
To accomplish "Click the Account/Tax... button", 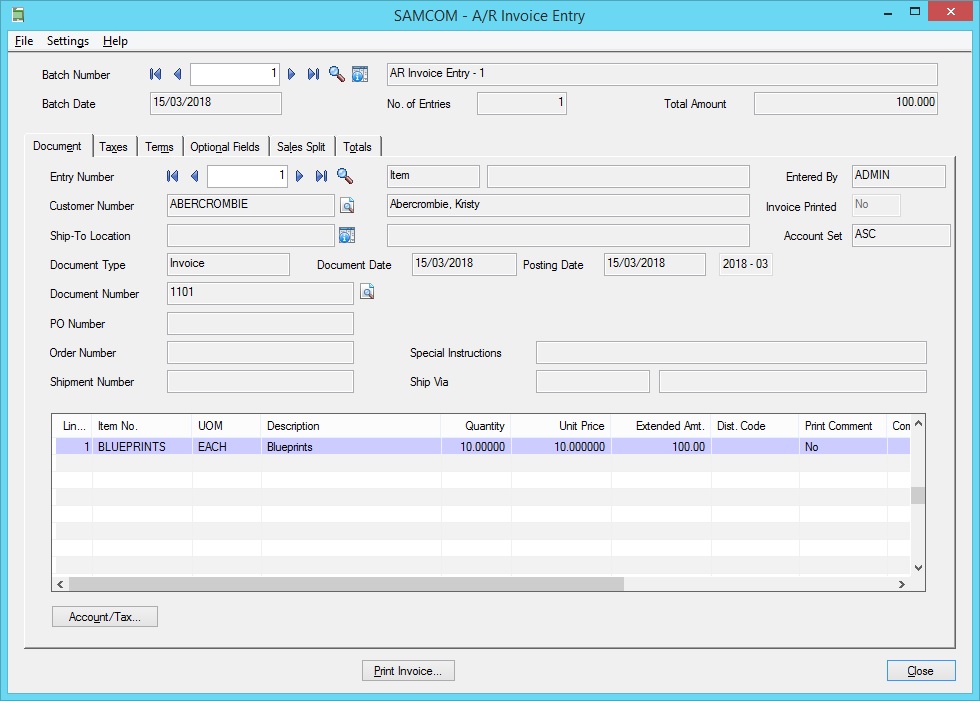I will pos(104,617).
